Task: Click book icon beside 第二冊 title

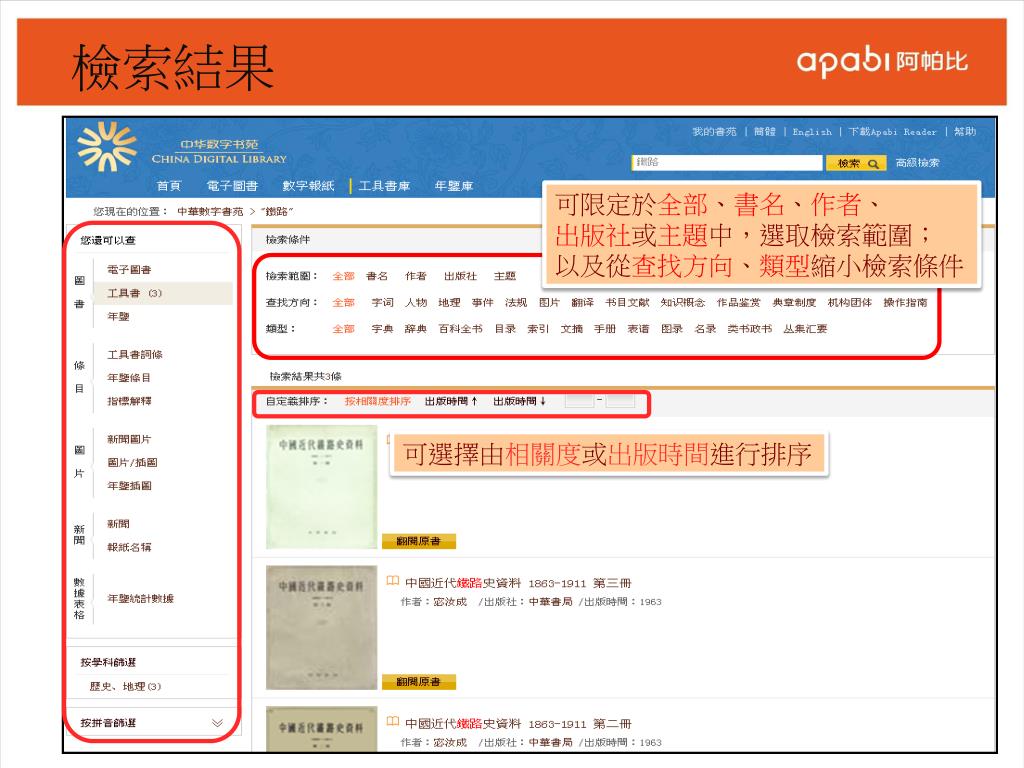Action: [x=392, y=721]
